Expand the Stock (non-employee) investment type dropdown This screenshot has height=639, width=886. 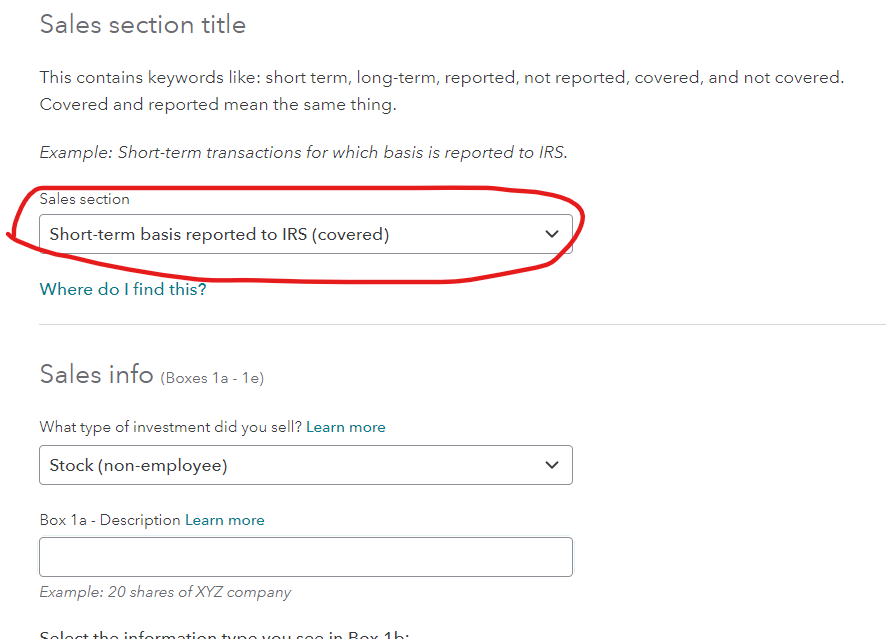click(x=305, y=465)
